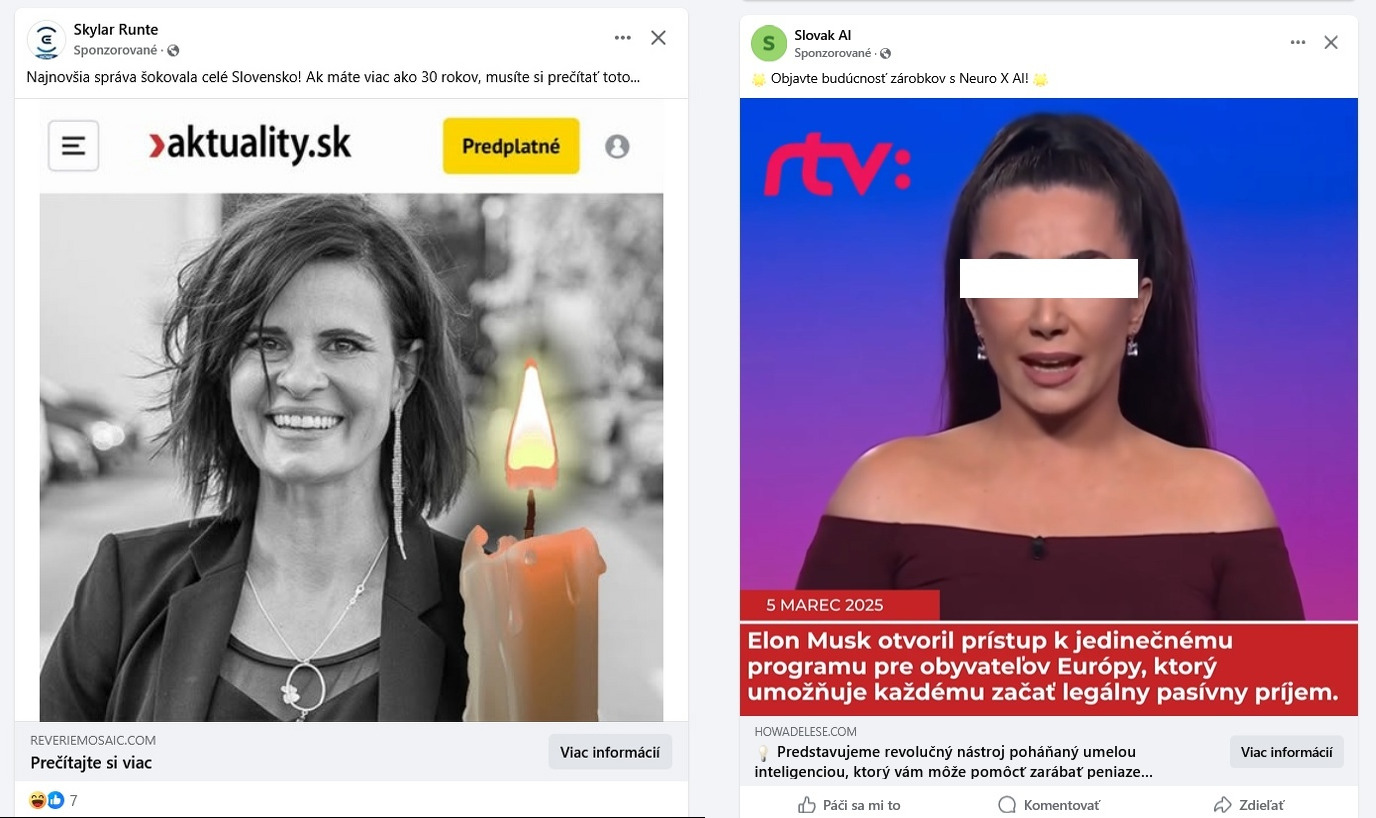This screenshot has width=1376, height=818.
Task: Open the Slovak AI page name link
Action: pos(823,35)
